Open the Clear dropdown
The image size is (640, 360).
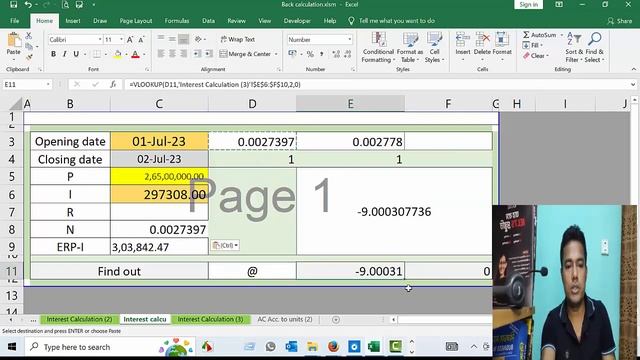536,56
